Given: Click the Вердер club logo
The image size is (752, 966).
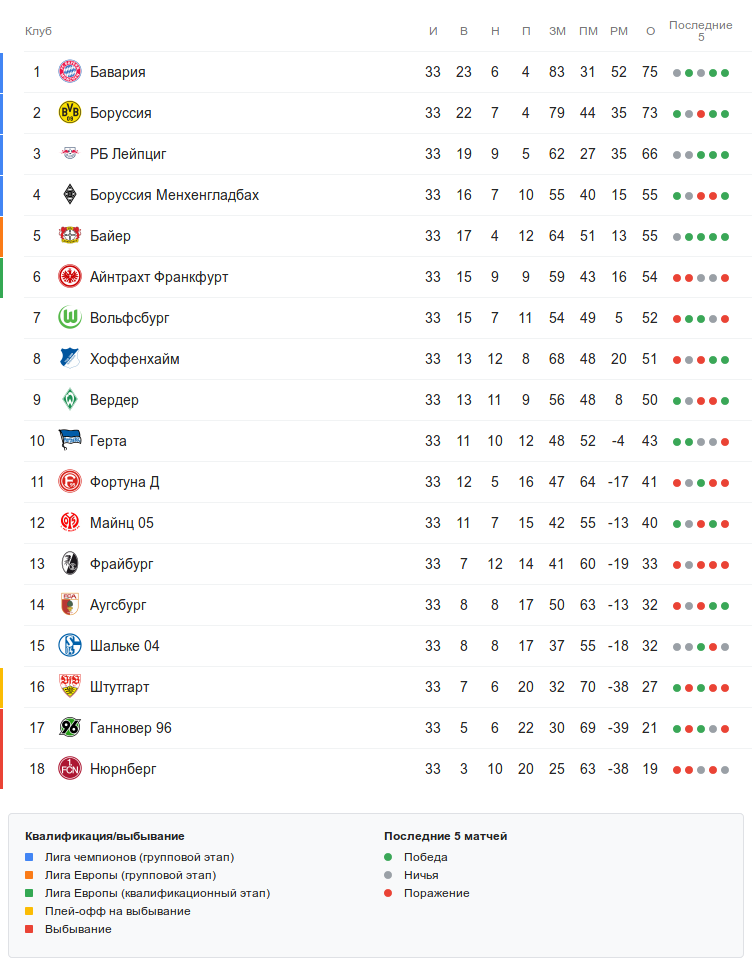Looking at the screenshot, I should point(70,400).
